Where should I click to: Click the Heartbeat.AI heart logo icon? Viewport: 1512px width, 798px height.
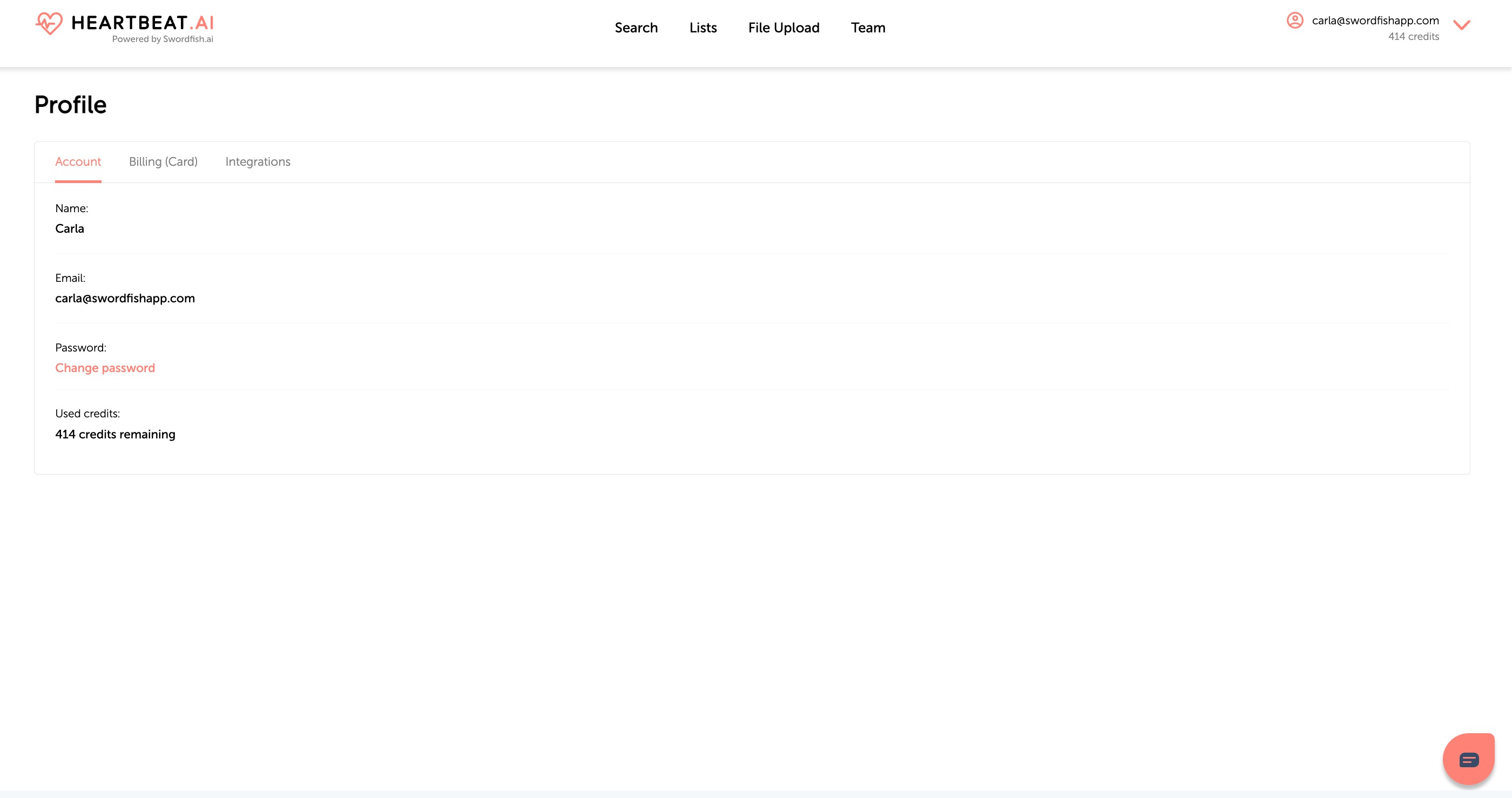49,23
